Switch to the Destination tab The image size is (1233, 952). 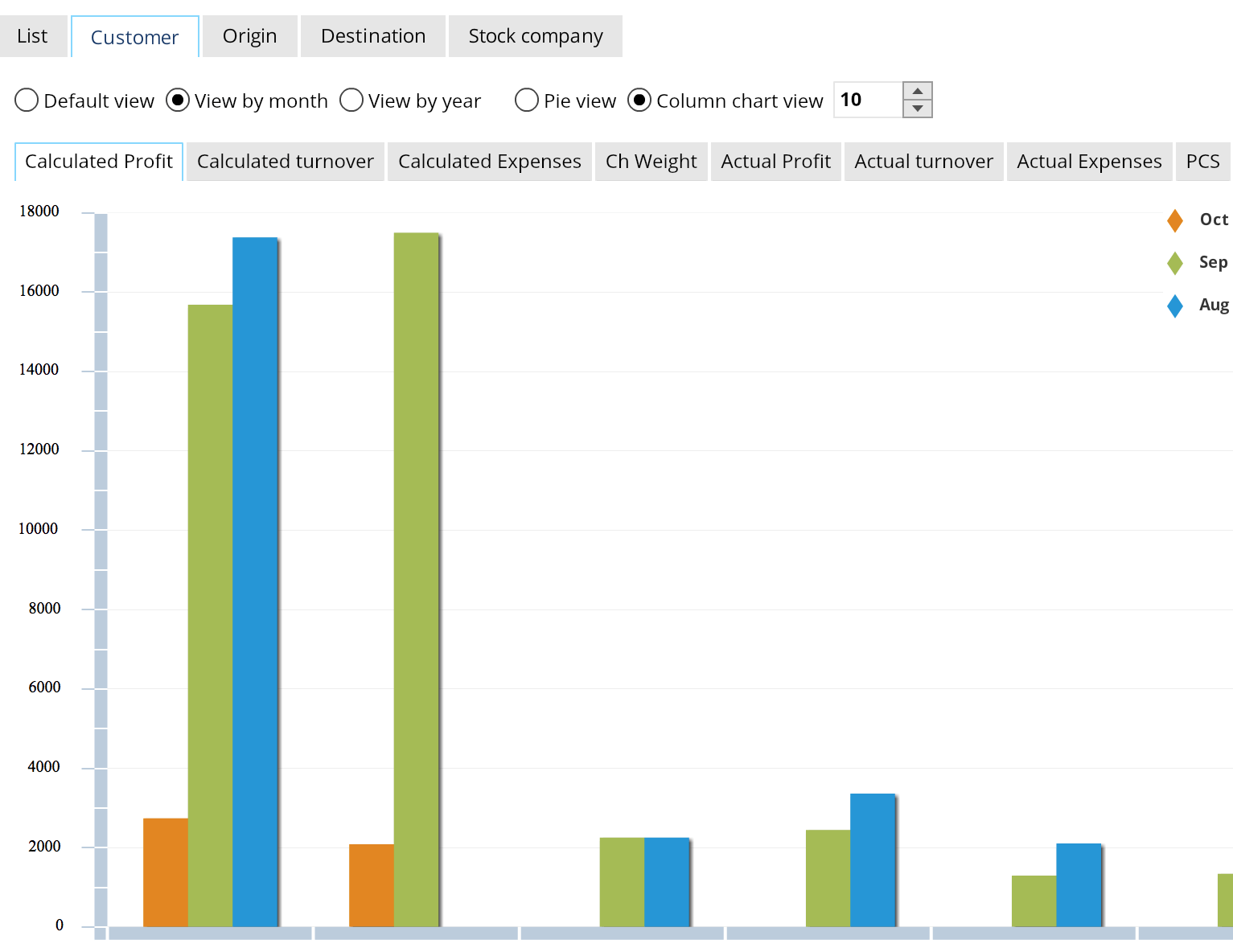point(372,35)
